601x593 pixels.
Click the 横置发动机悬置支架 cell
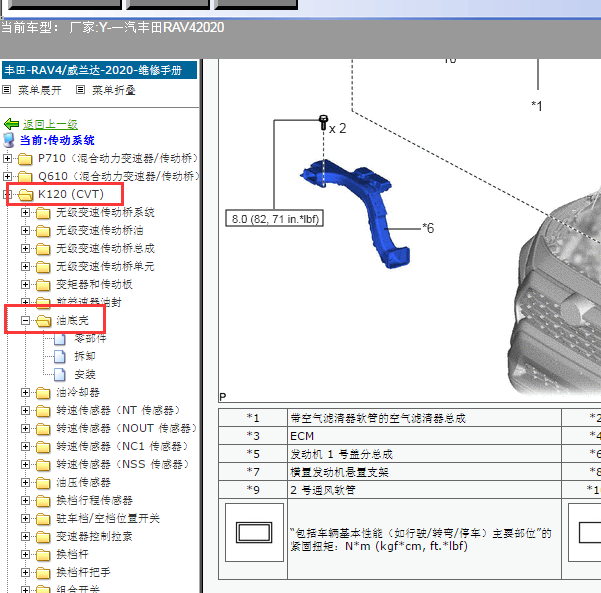click(424, 472)
